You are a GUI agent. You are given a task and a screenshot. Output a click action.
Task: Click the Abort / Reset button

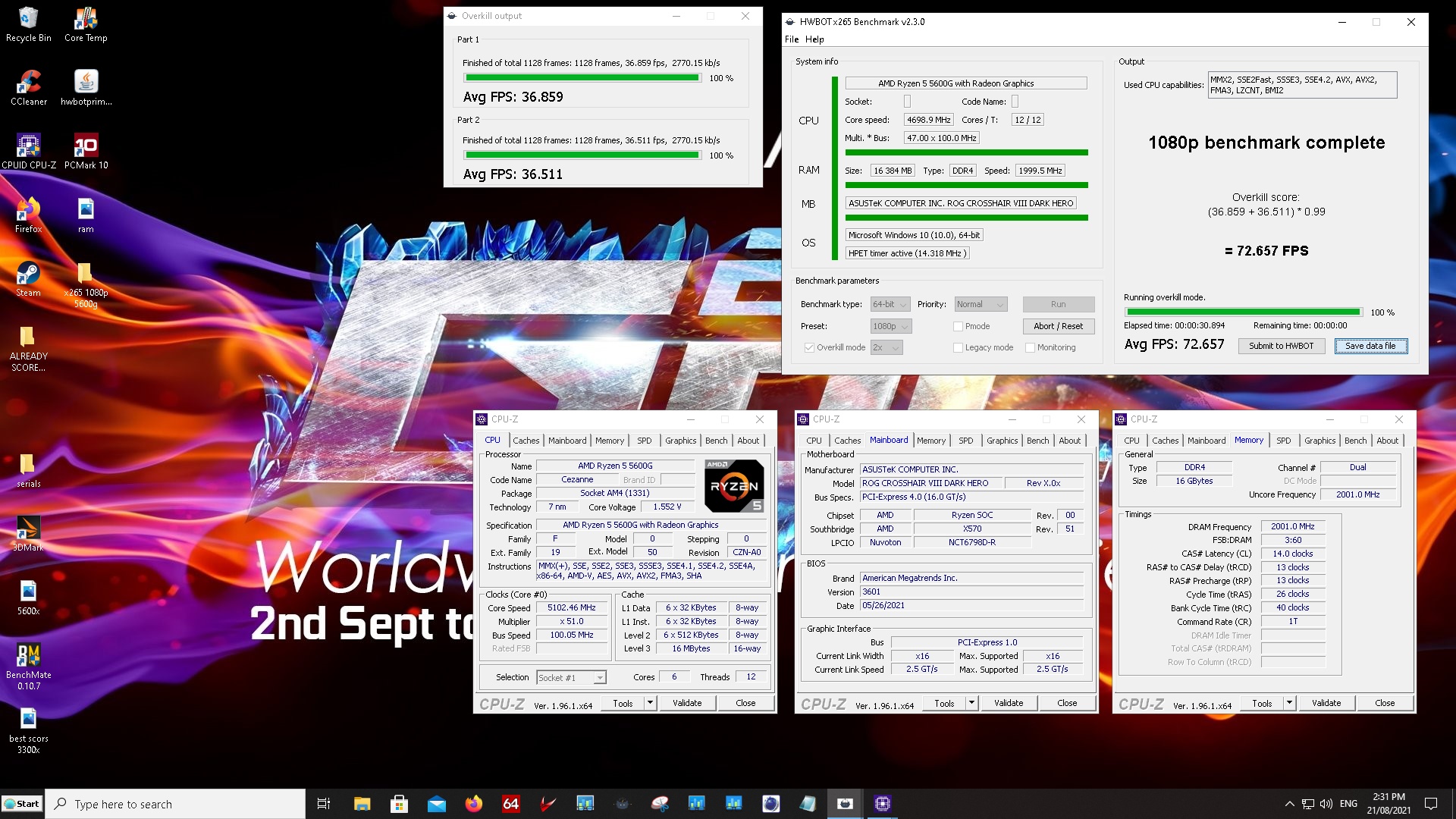pos(1058,326)
